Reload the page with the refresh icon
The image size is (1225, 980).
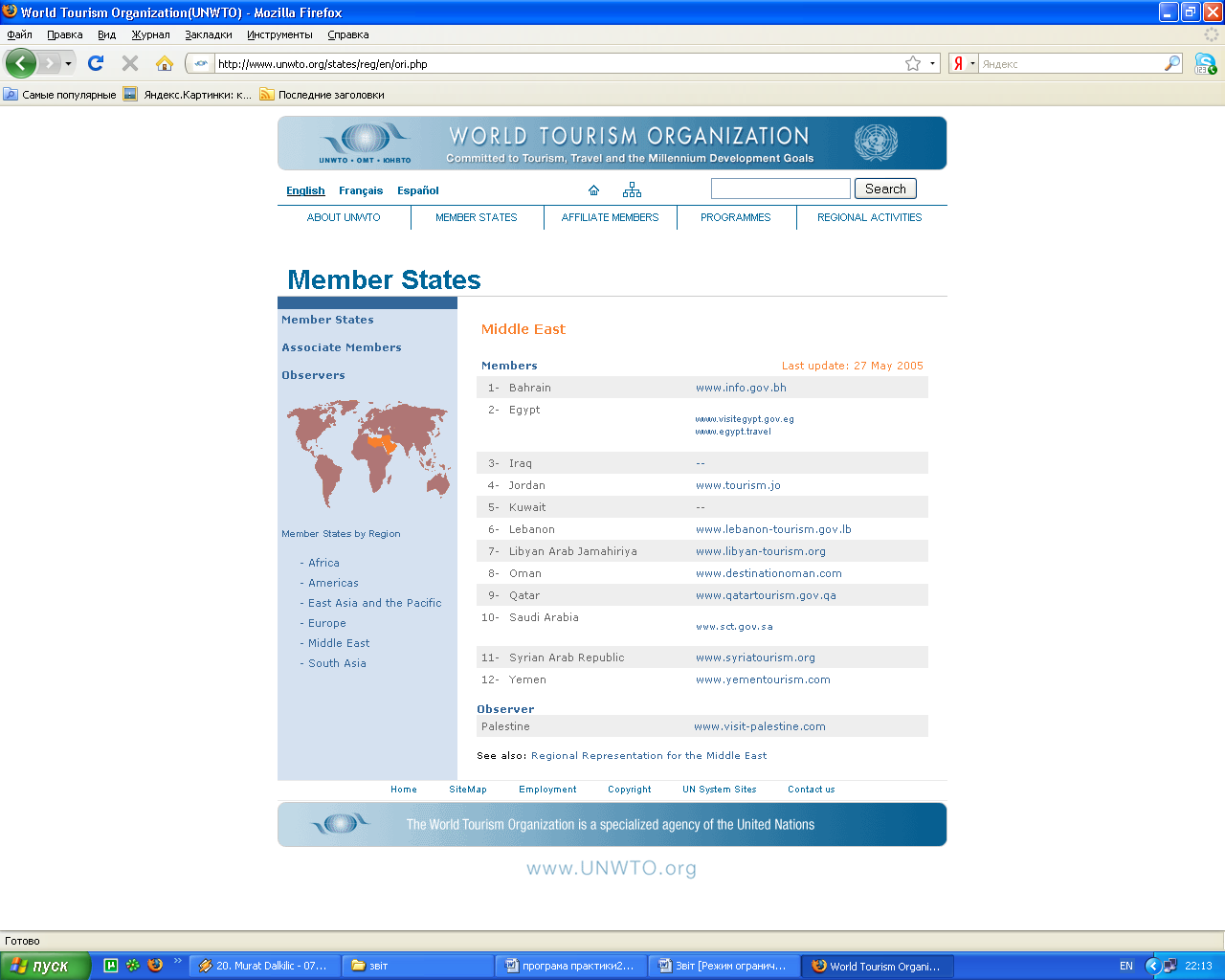pyautogui.click(x=96, y=63)
